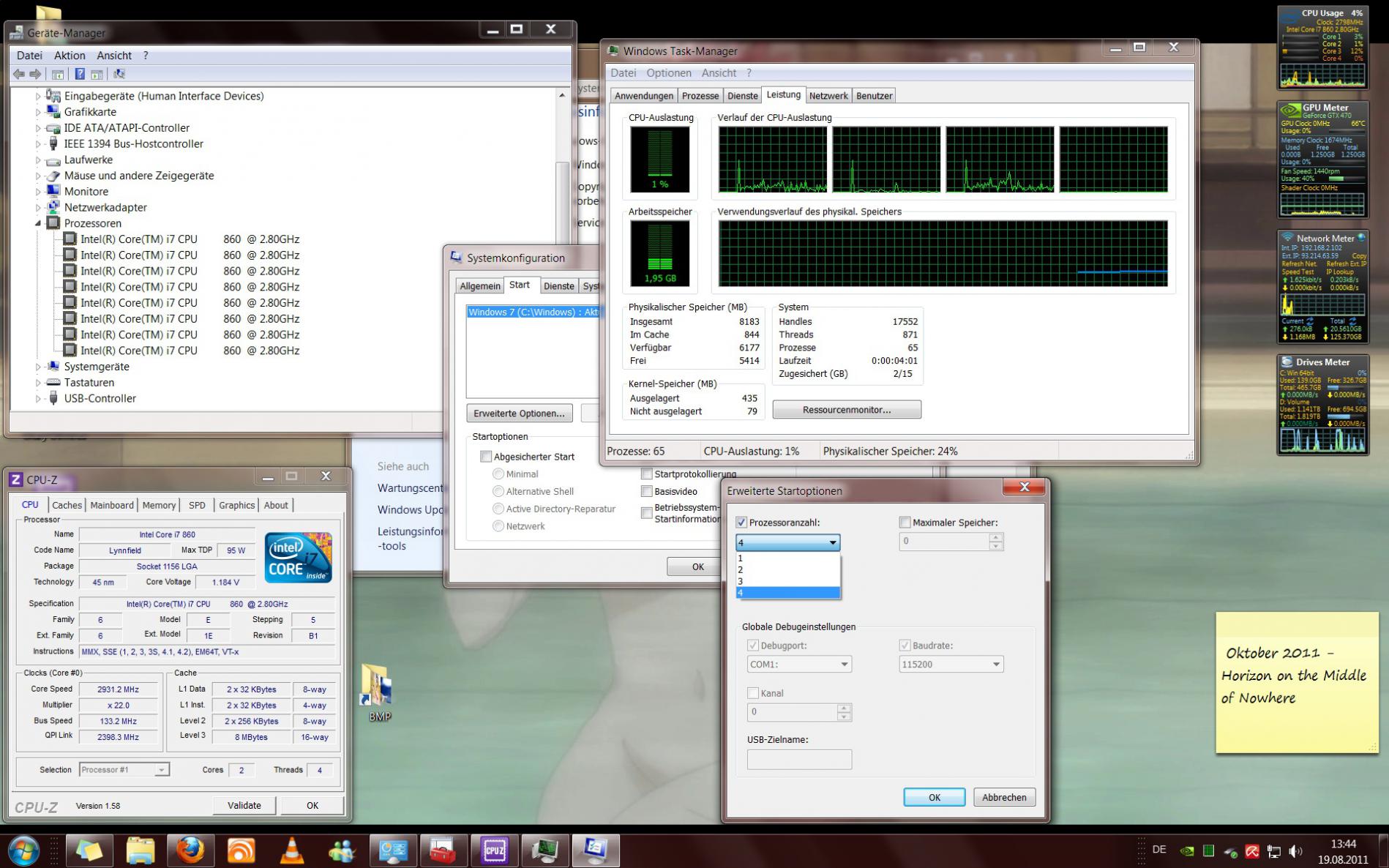
Task: Switch to the Netzwerk tab in Task-Manager
Action: point(828,96)
